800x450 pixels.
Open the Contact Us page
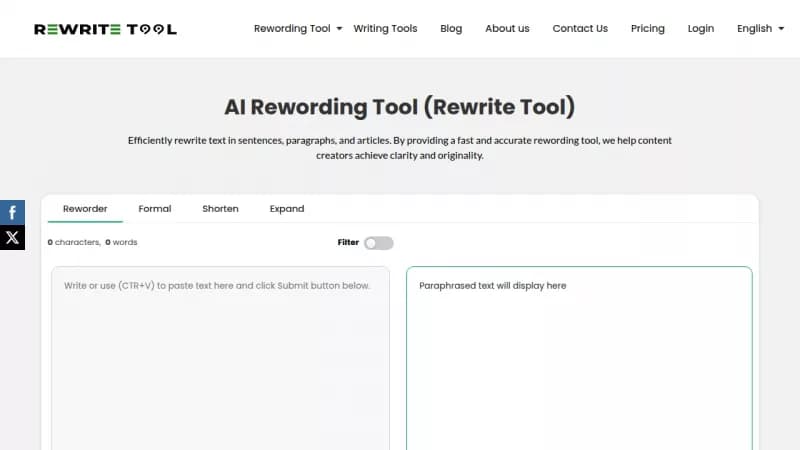(x=580, y=29)
